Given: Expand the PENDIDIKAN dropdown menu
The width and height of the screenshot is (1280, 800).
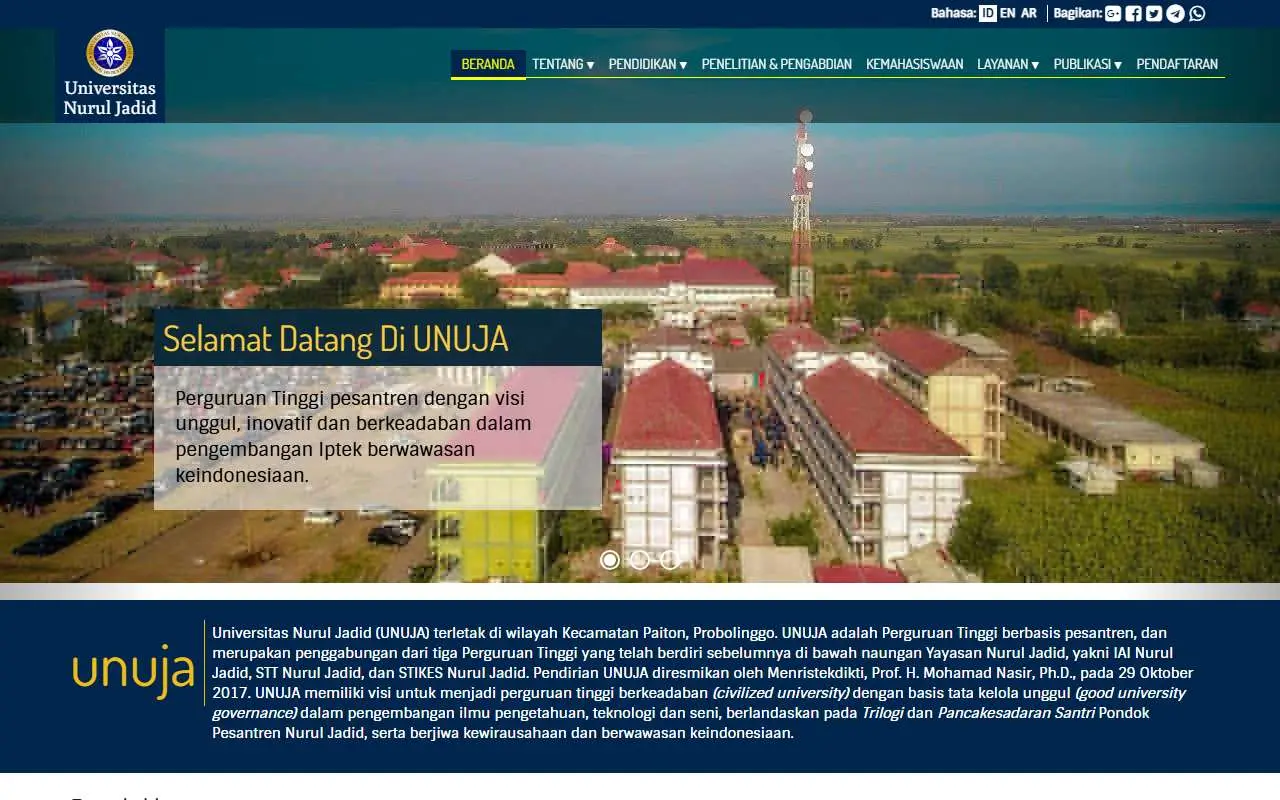Looking at the screenshot, I should click(647, 64).
